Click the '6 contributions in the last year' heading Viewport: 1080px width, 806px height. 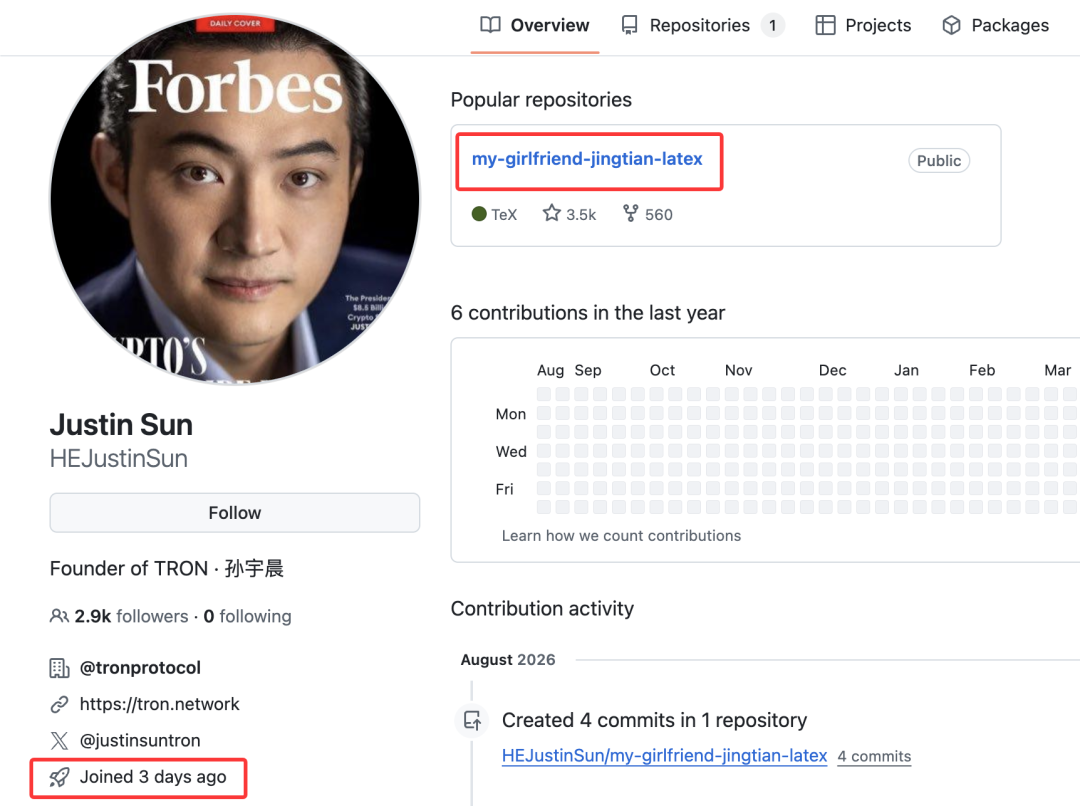(x=588, y=313)
